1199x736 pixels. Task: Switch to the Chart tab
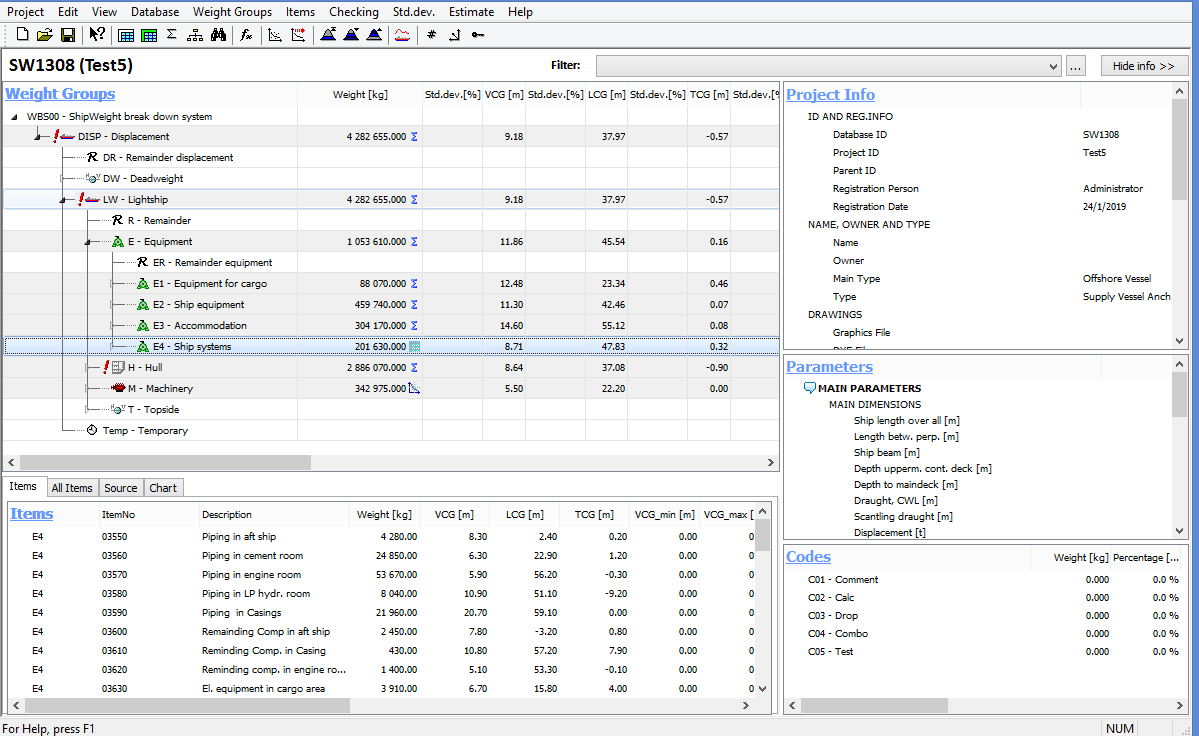tap(163, 488)
